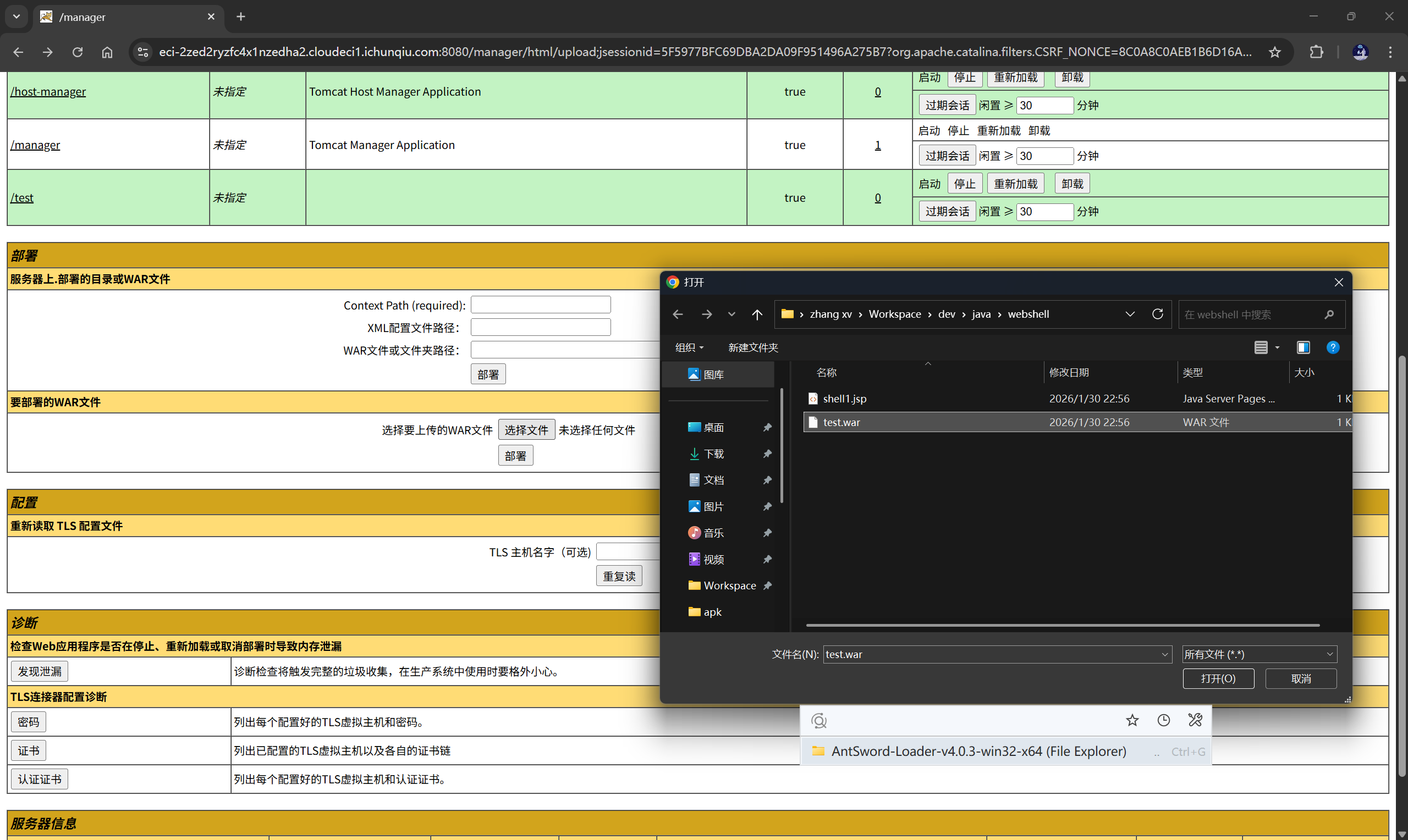The width and height of the screenshot is (1408, 840).
Task: Select the /manager browser tab
Action: pyautogui.click(x=128, y=17)
